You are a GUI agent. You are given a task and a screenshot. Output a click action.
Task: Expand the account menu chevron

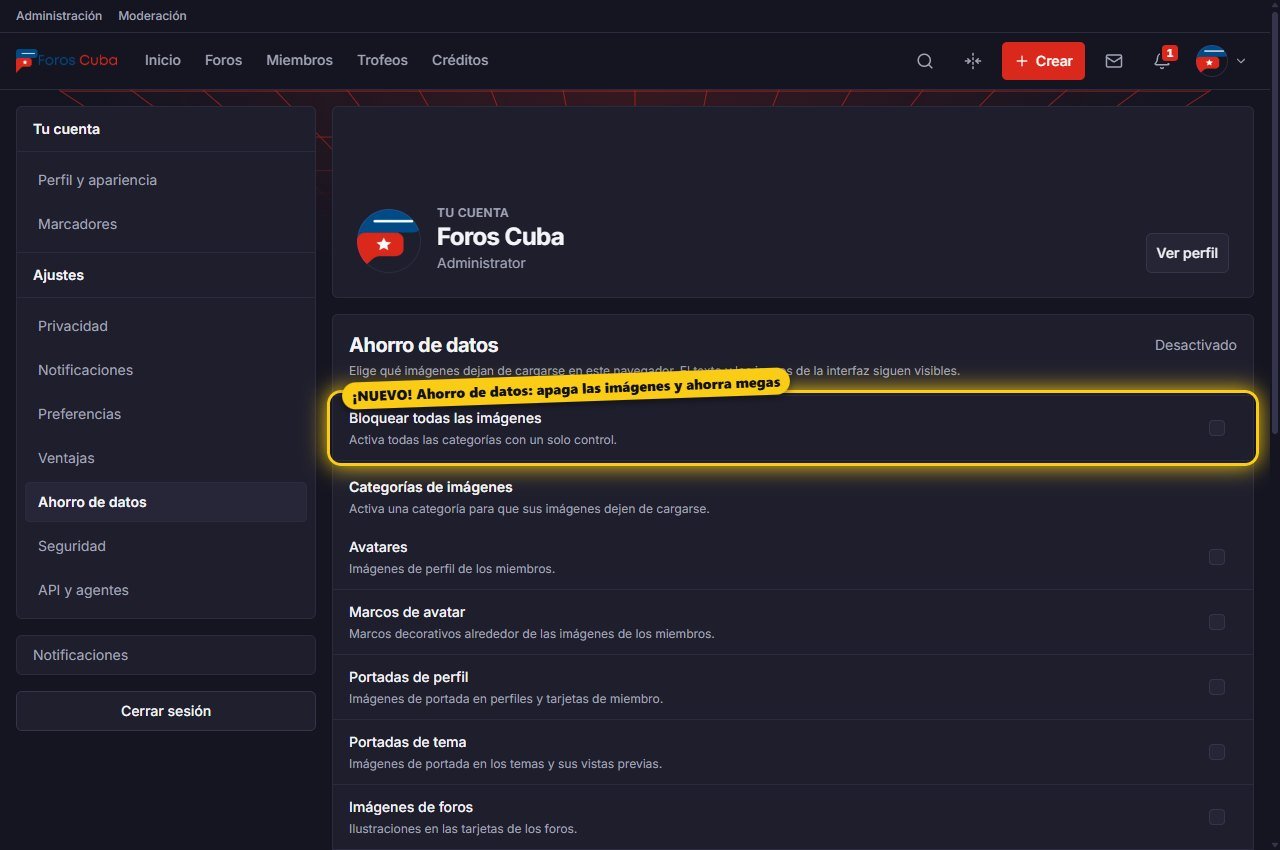1241,61
